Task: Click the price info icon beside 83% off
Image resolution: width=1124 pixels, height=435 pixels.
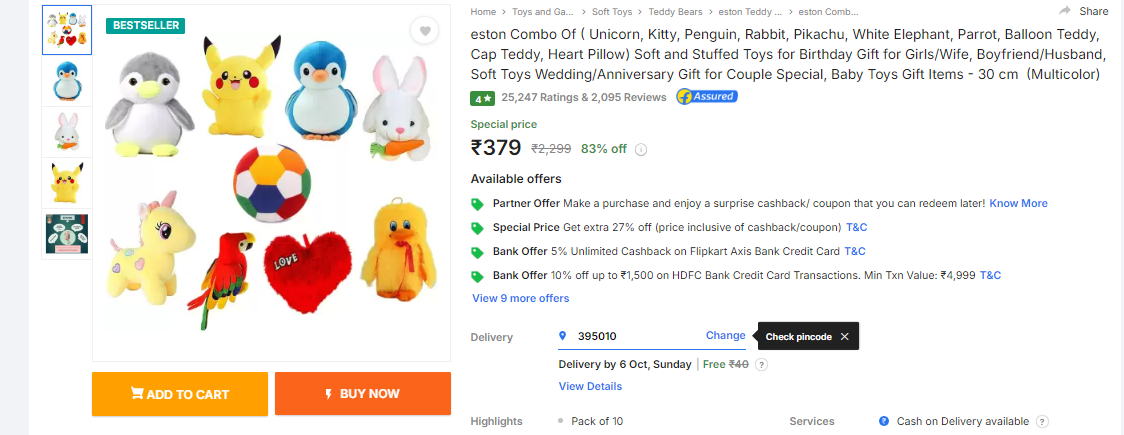Action: [641, 150]
